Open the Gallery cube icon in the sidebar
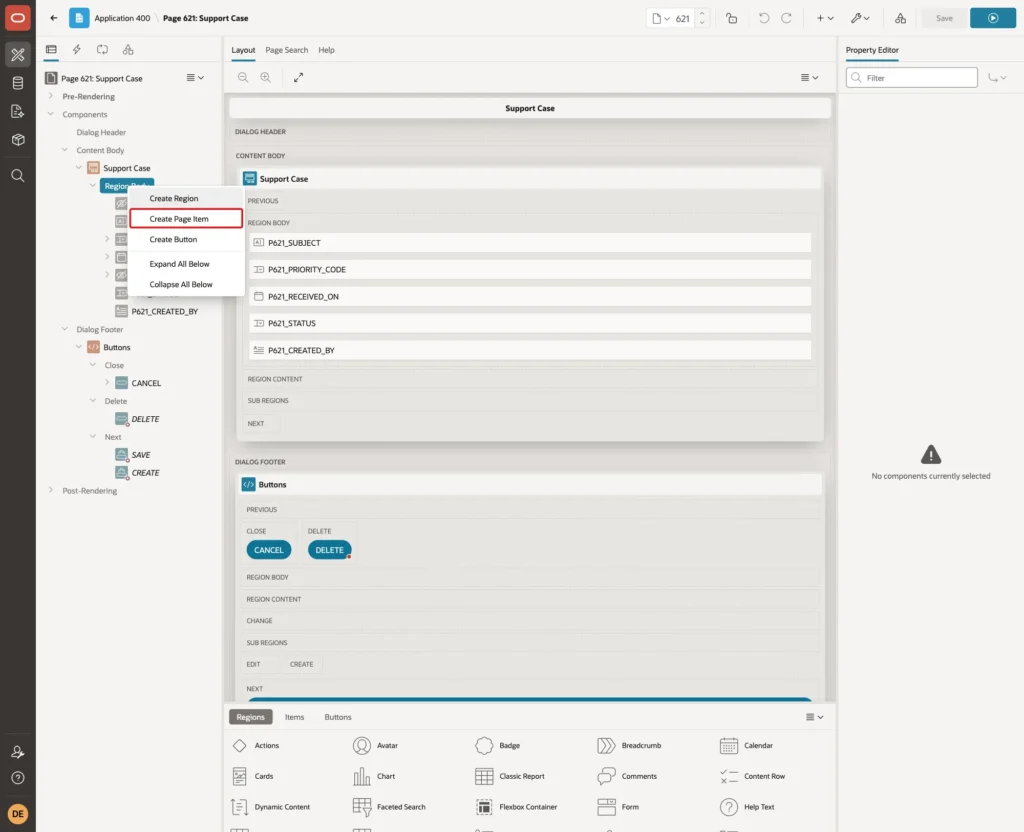The image size is (1024, 832). 18,139
